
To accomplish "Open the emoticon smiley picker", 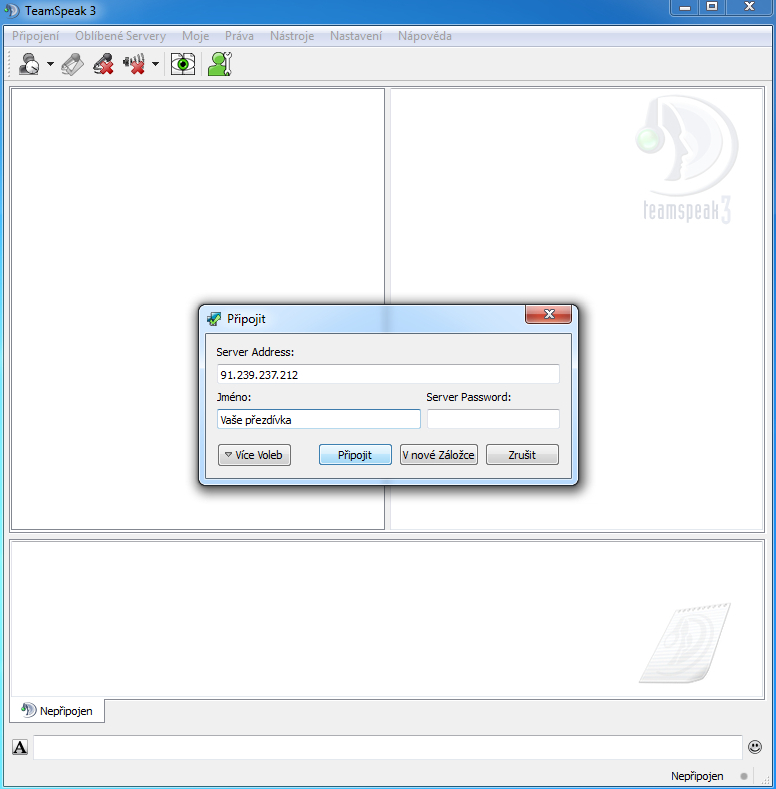I will click(x=755, y=747).
